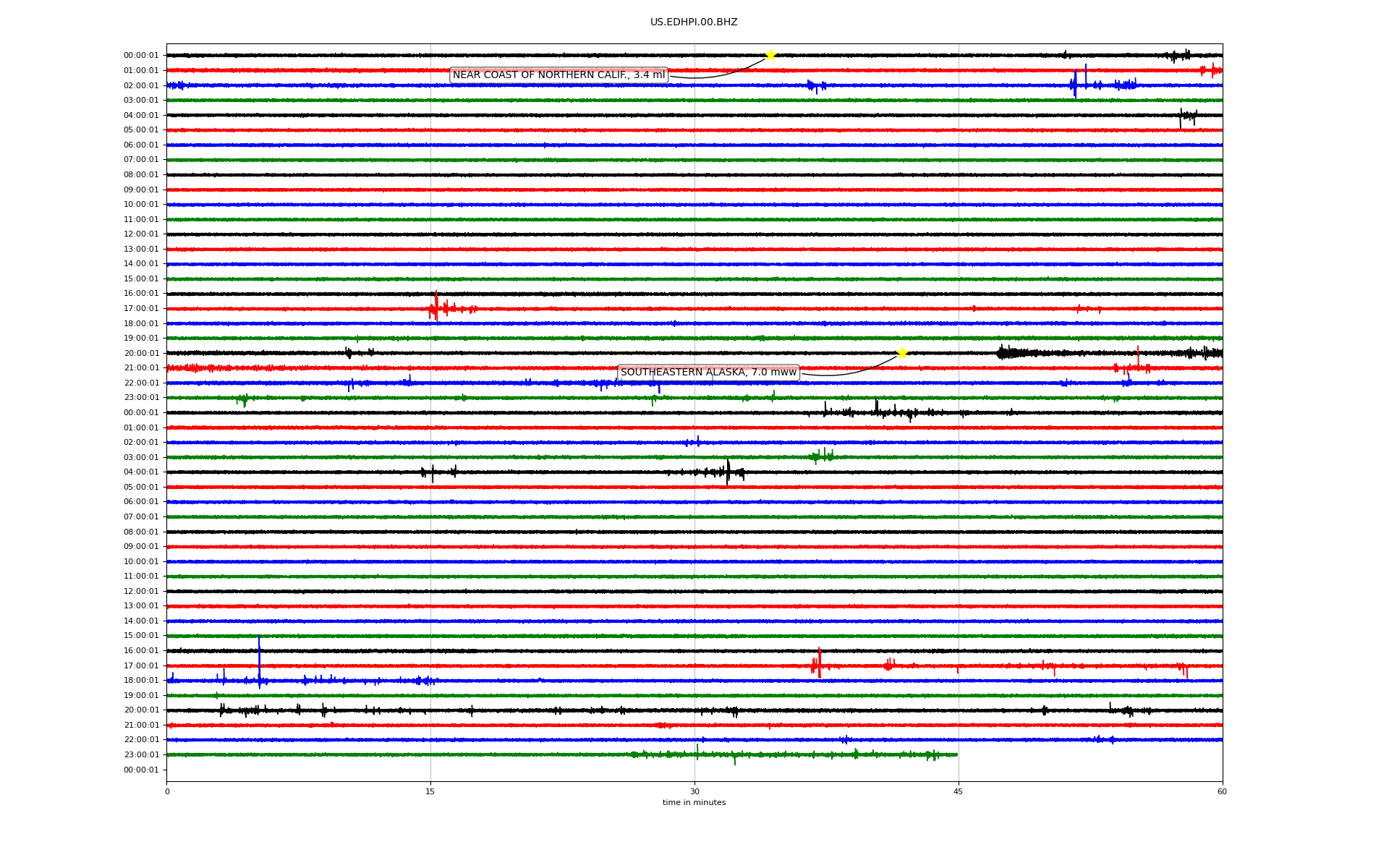The image size is (1389, 868).
Task: Click the Northern California earthquake star marker
Action: 770,55
